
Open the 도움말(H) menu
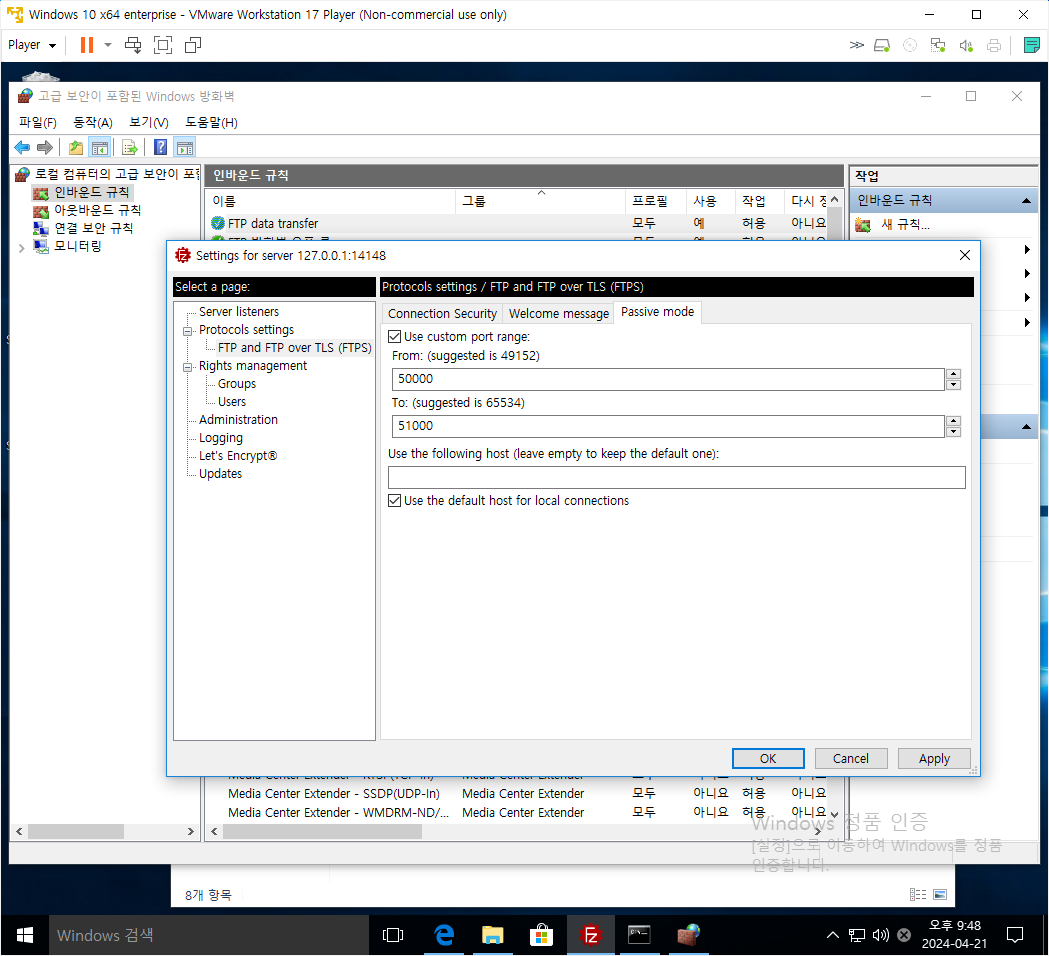pyautogui.click(x=211, y=122)
